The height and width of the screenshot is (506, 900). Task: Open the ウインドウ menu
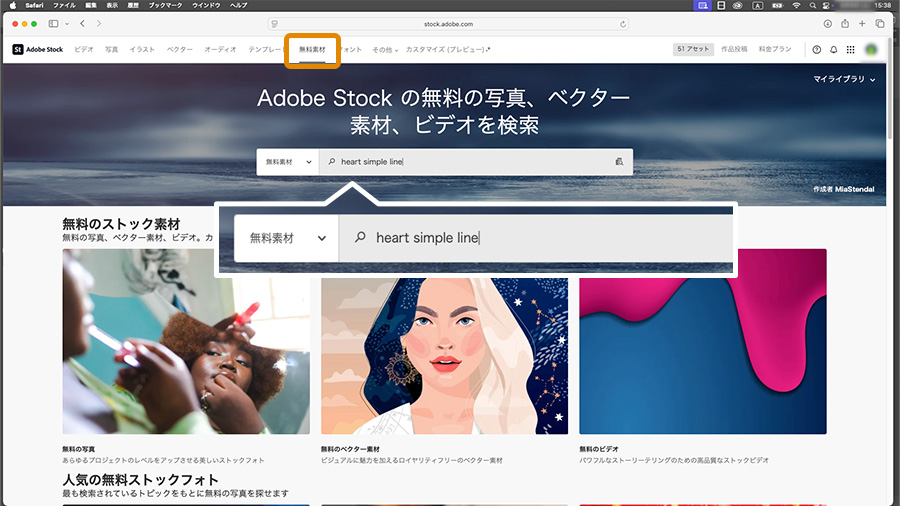pos(206,5)
